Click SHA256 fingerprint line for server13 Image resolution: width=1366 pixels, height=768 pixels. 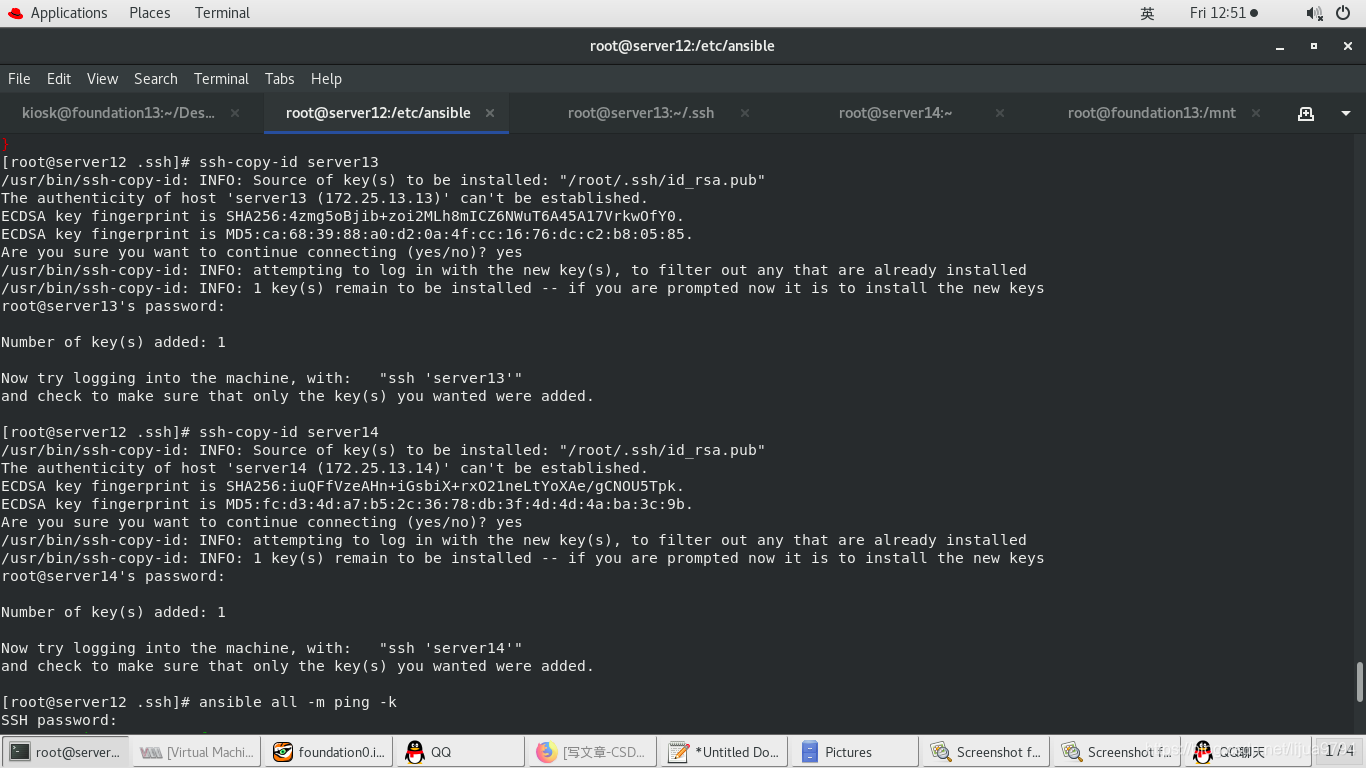343,216
